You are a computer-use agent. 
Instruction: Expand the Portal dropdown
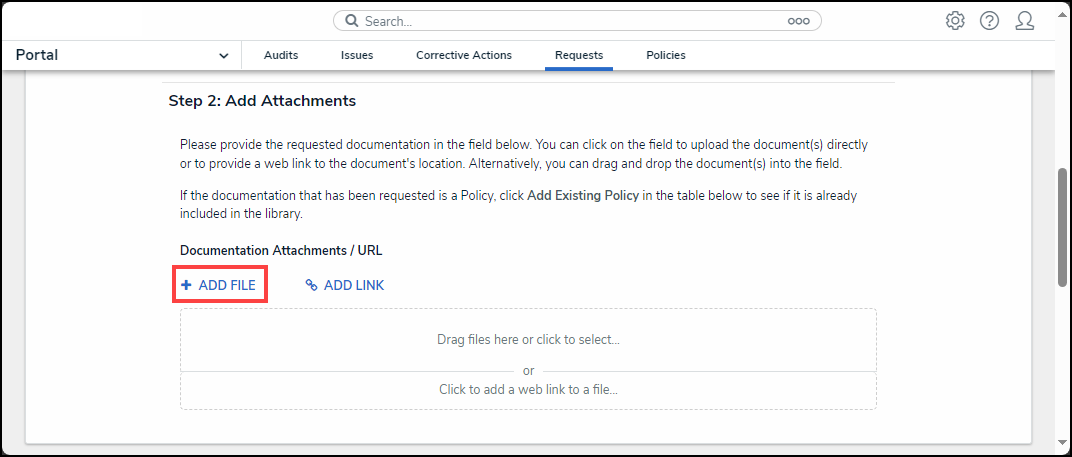(x=223, y=56)
